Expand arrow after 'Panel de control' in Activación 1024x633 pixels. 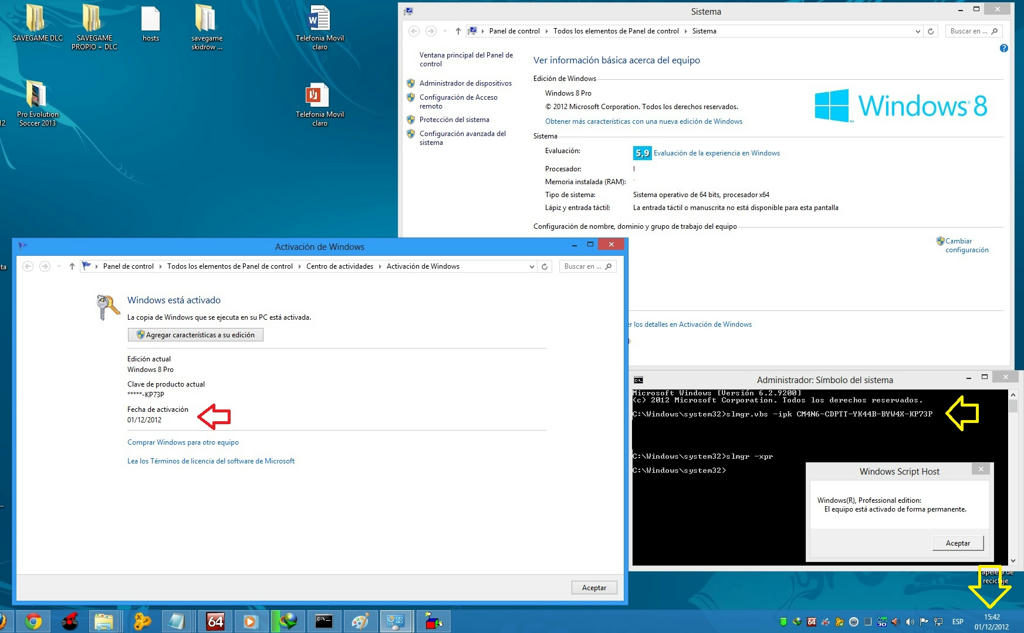click(x=161, y=267)
